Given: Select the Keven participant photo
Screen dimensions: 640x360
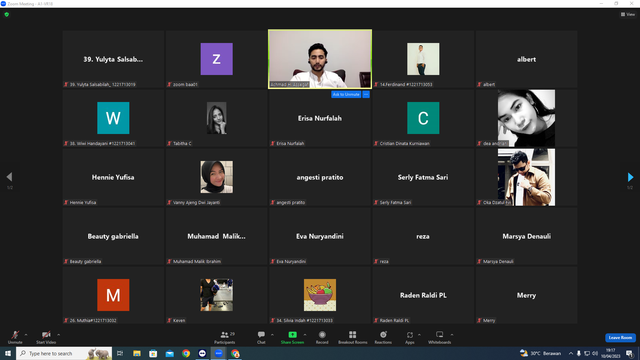Looking at the screenshot, I should 216,295.
